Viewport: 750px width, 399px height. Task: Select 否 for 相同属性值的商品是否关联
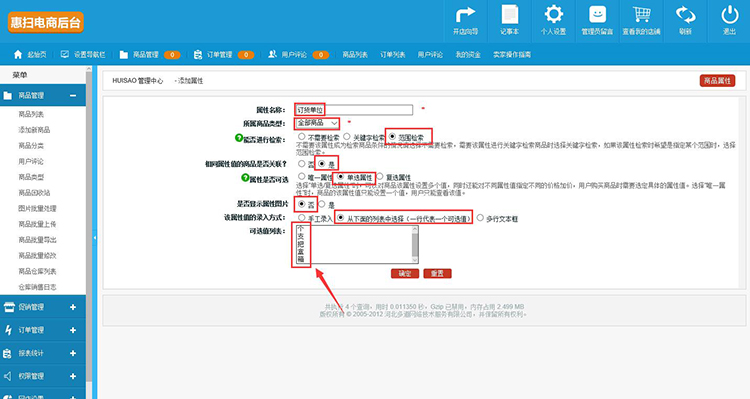point(302,164)
